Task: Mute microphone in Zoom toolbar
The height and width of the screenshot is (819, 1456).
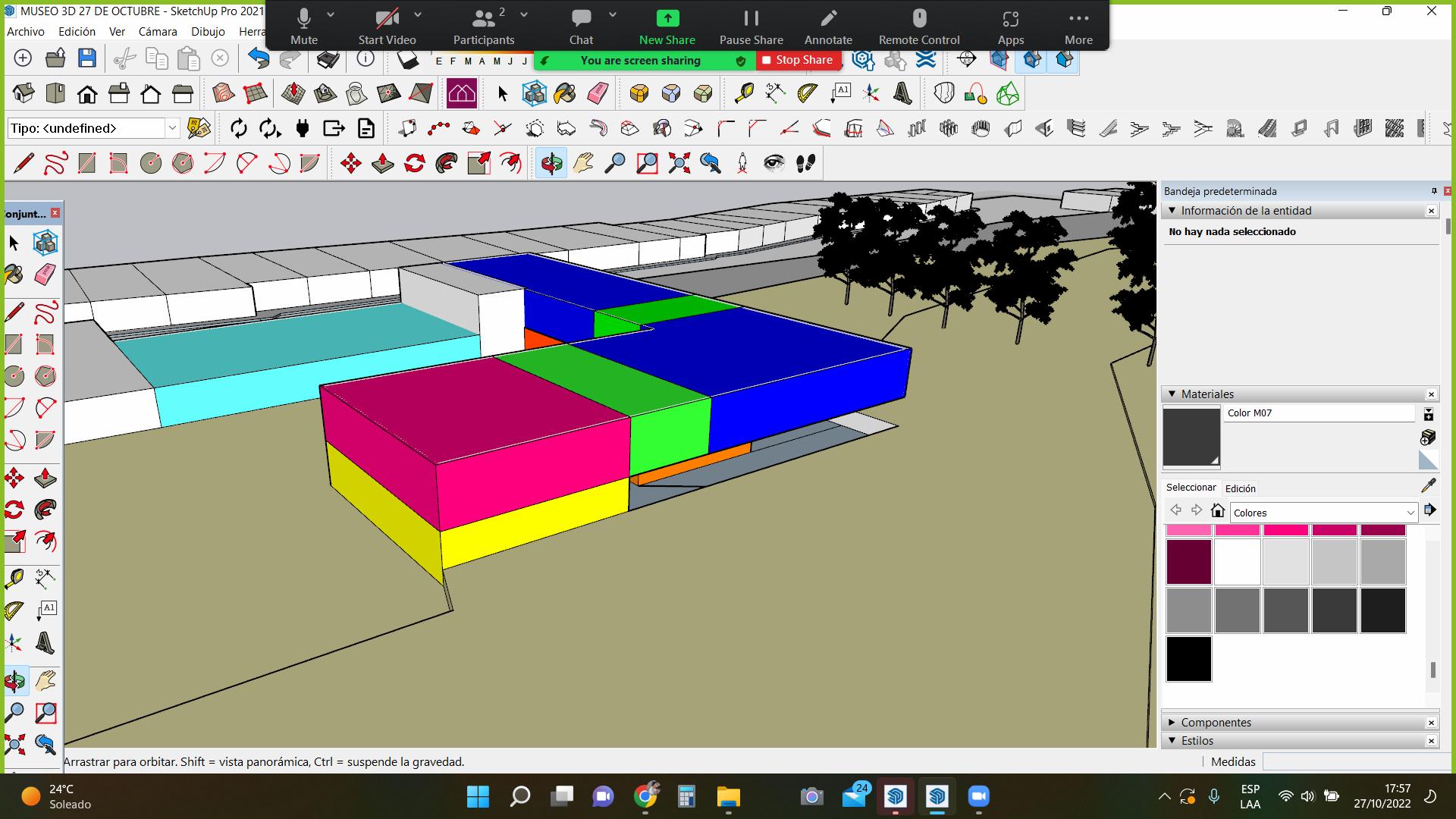Action: 303,27
